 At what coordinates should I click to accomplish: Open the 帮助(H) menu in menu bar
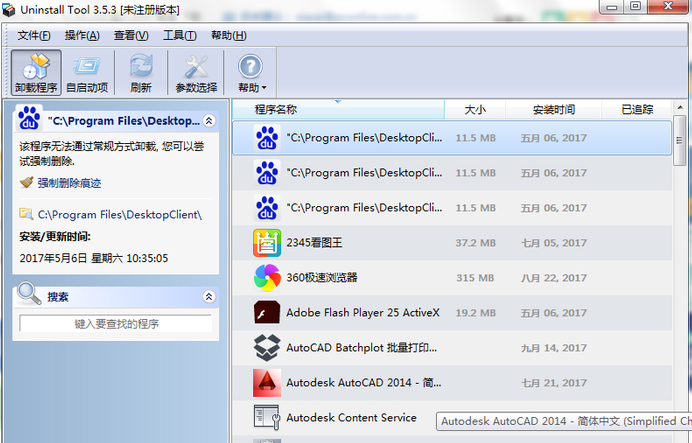click(228, 35)
